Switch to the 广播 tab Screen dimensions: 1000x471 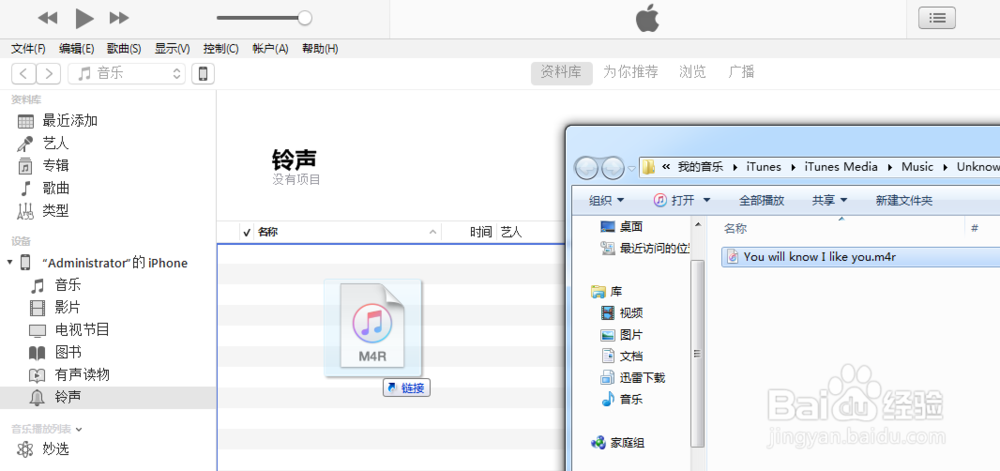742,72
